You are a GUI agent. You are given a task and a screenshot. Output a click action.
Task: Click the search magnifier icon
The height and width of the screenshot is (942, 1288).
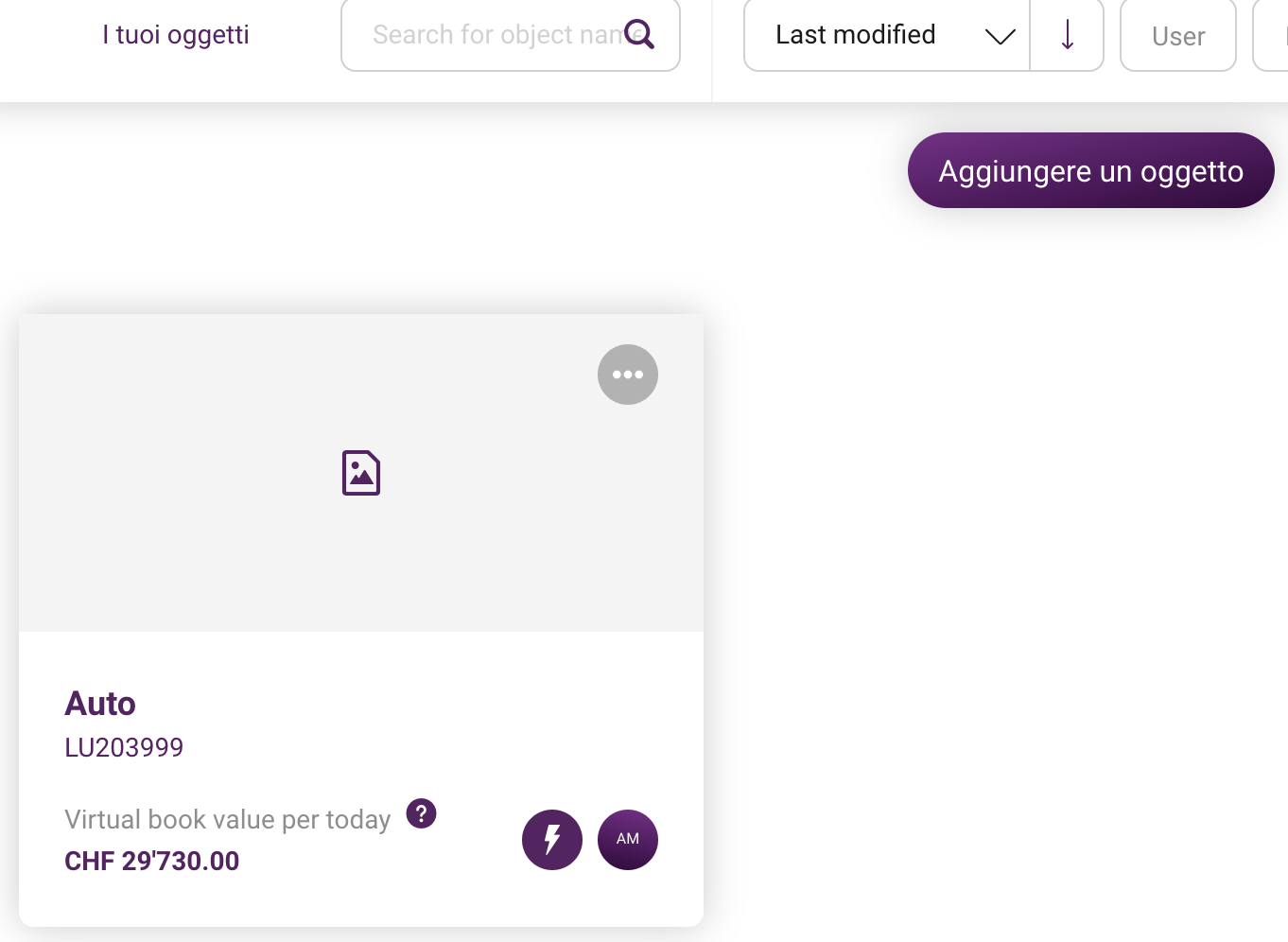click(639, 34)
